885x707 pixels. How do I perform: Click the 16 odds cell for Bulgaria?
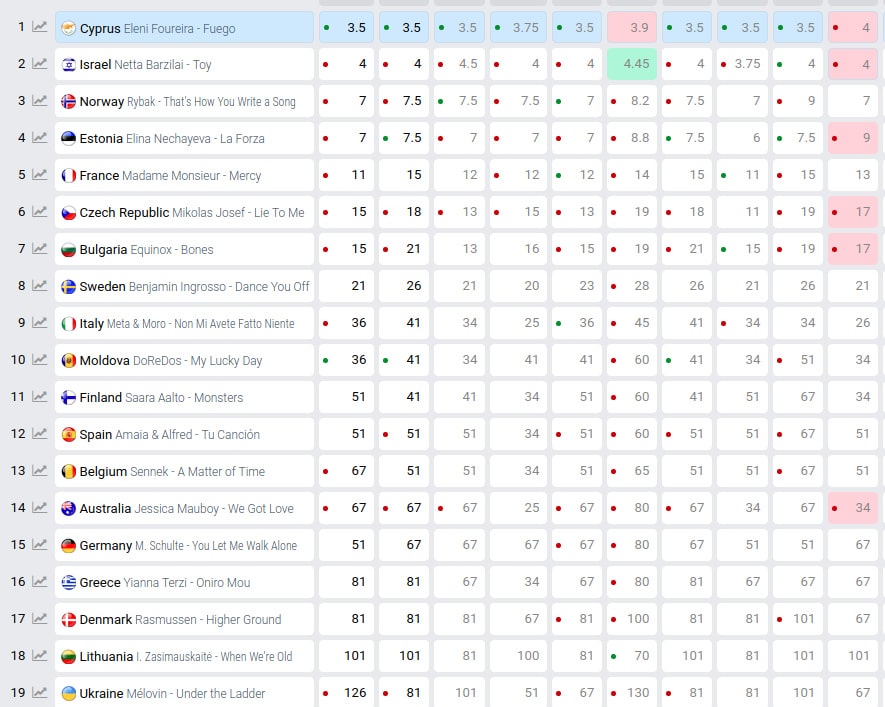518,249
